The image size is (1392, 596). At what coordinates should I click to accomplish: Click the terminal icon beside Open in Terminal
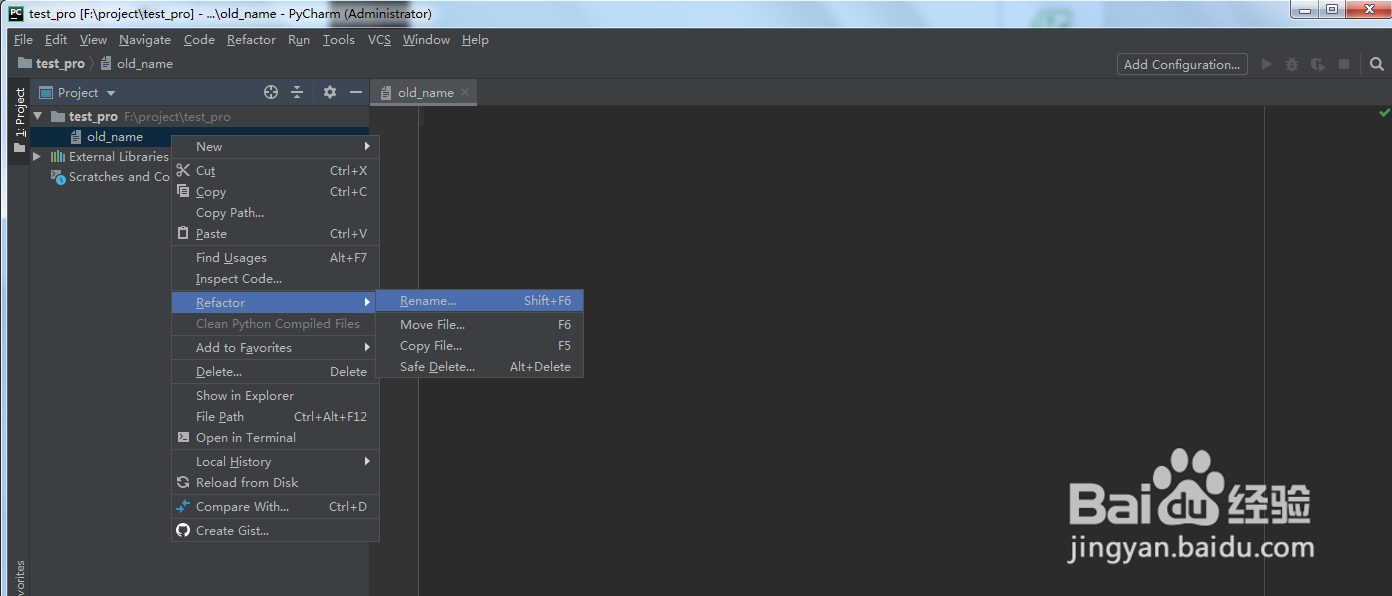coord(183,437)
